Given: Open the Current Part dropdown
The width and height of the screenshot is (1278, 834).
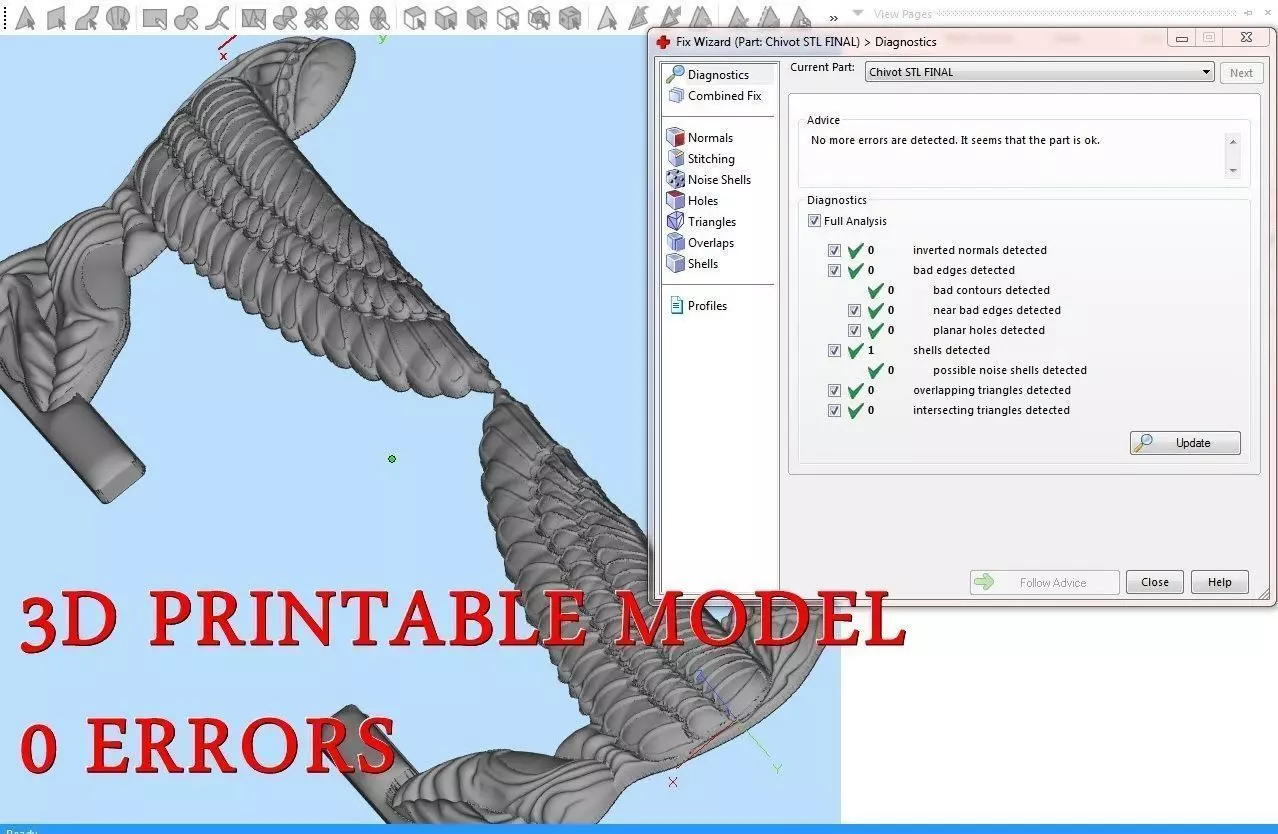Looking at the screenshot, I should pyautogui.click(x=1206, y=72).
